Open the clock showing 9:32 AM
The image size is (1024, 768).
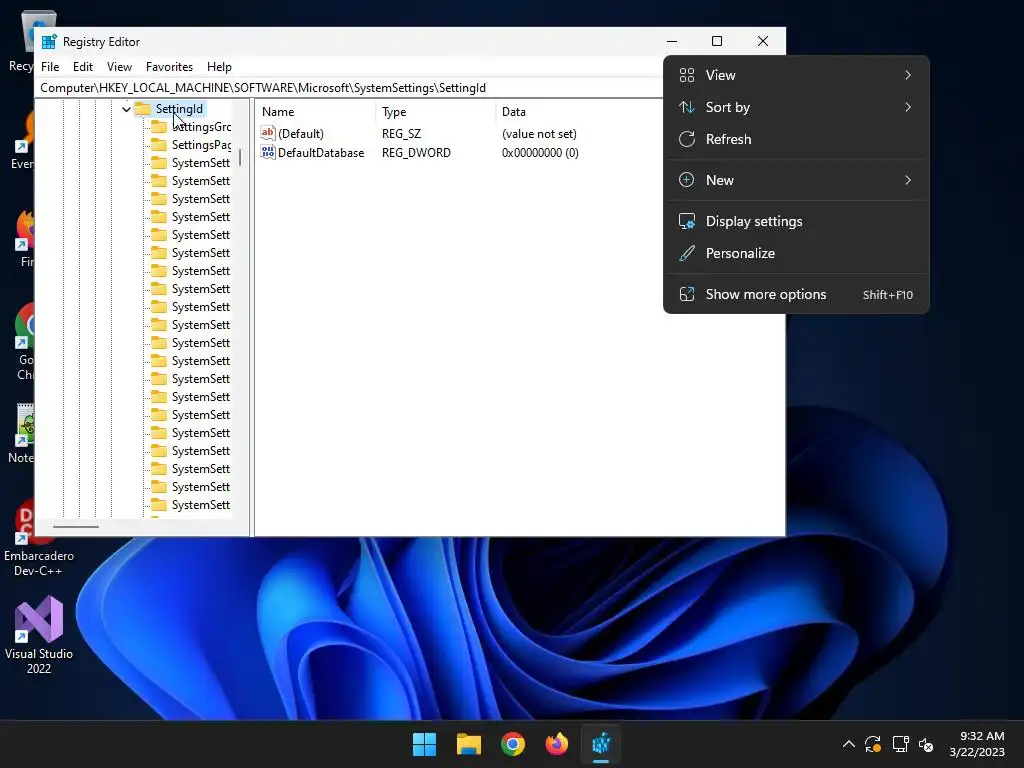coord(976,744)
